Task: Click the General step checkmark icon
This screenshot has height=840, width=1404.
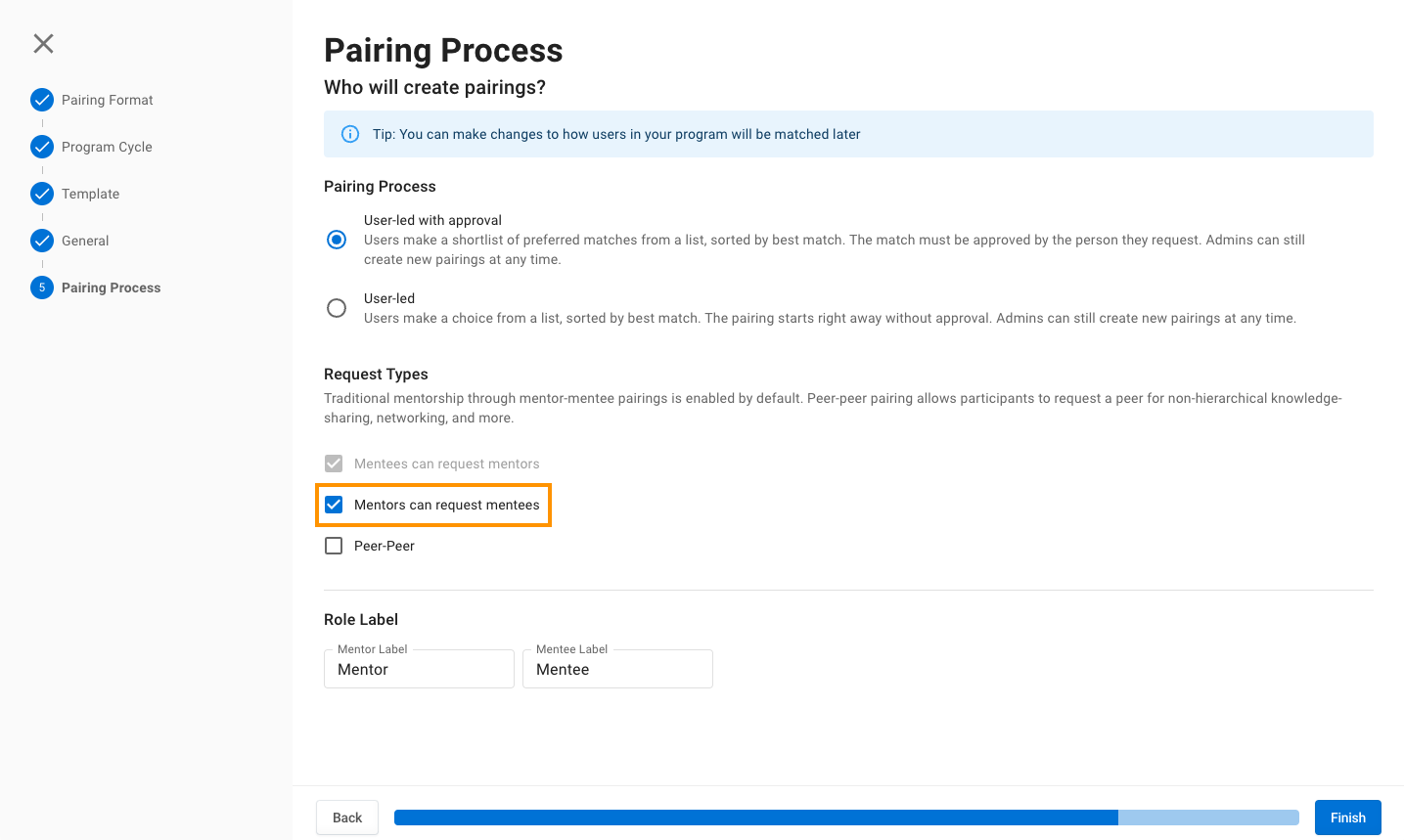Action: click(42, 241)
